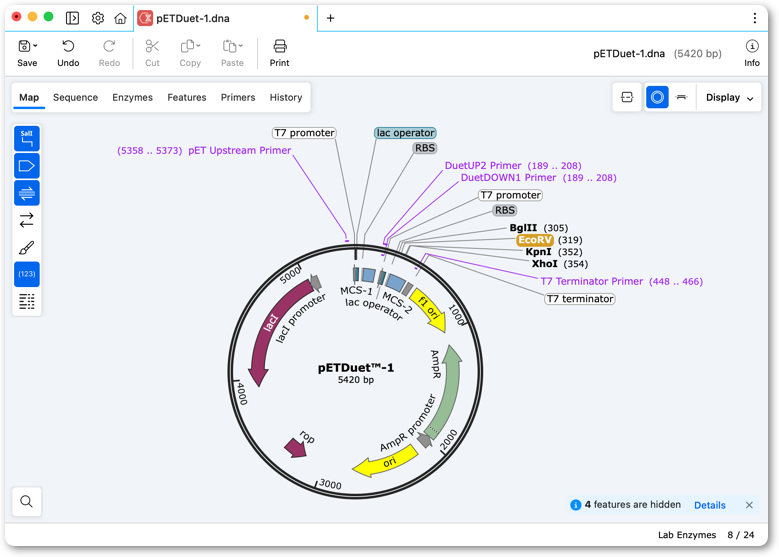Switch to the History tab

[286, 97]
